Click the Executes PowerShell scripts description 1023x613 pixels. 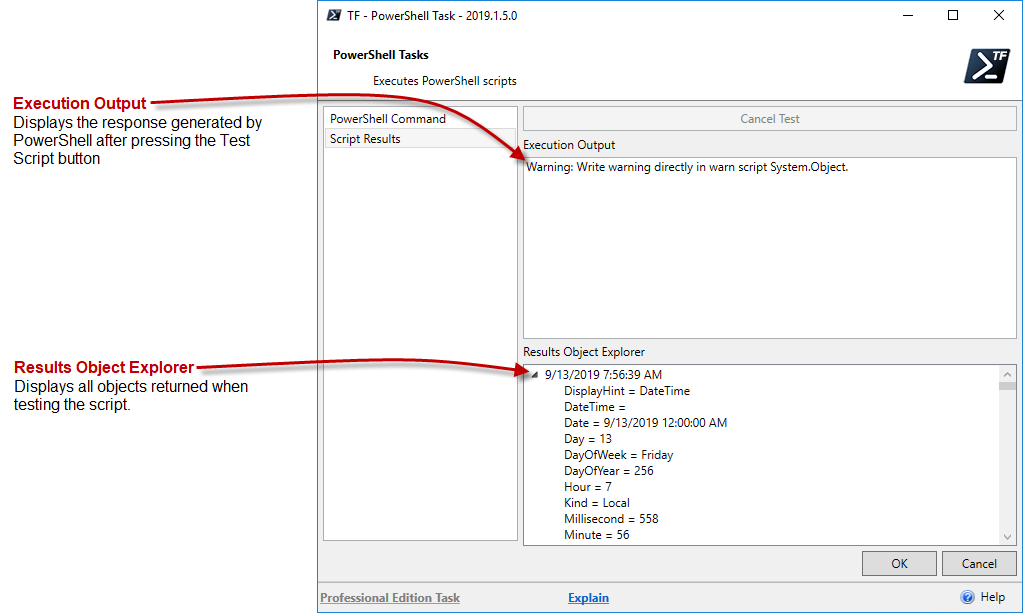coord(444,81)
